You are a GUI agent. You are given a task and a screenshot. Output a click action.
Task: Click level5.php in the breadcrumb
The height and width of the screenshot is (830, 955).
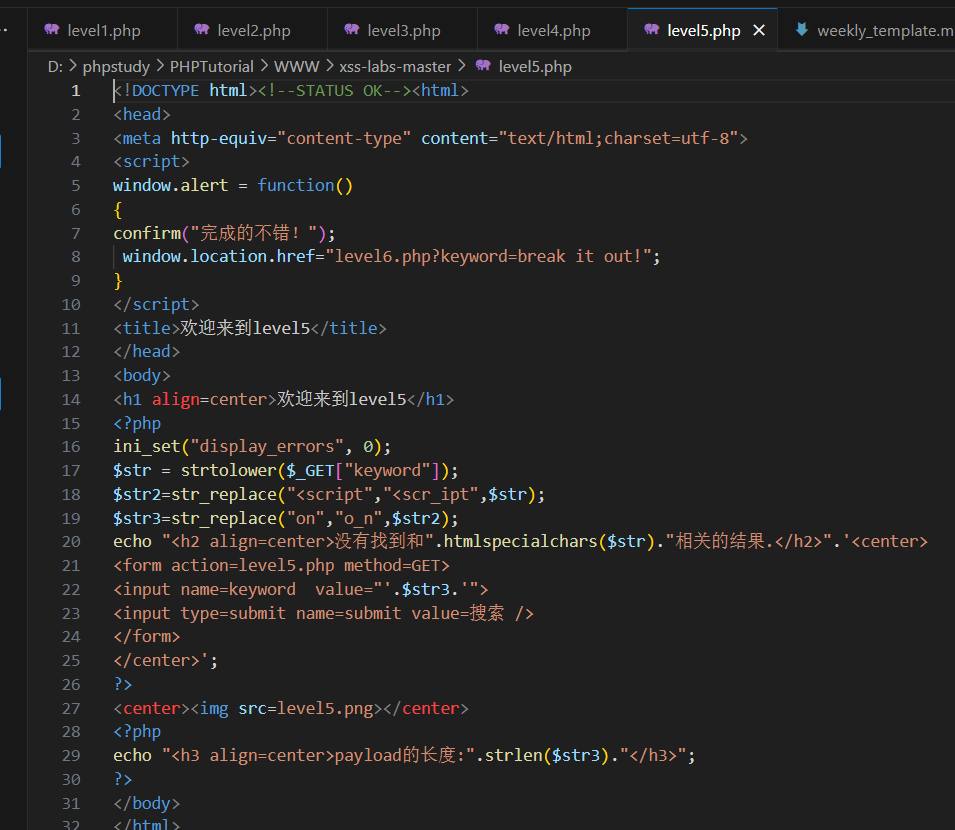coord(535,66)
